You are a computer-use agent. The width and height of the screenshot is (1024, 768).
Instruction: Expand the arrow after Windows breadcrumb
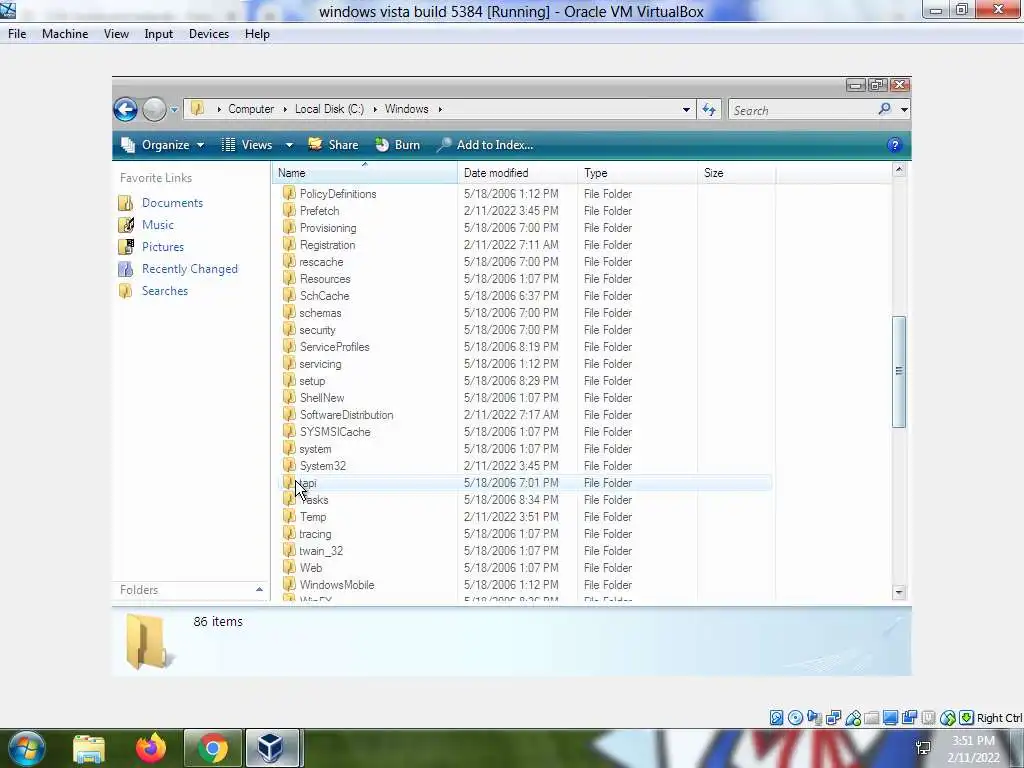440,109
